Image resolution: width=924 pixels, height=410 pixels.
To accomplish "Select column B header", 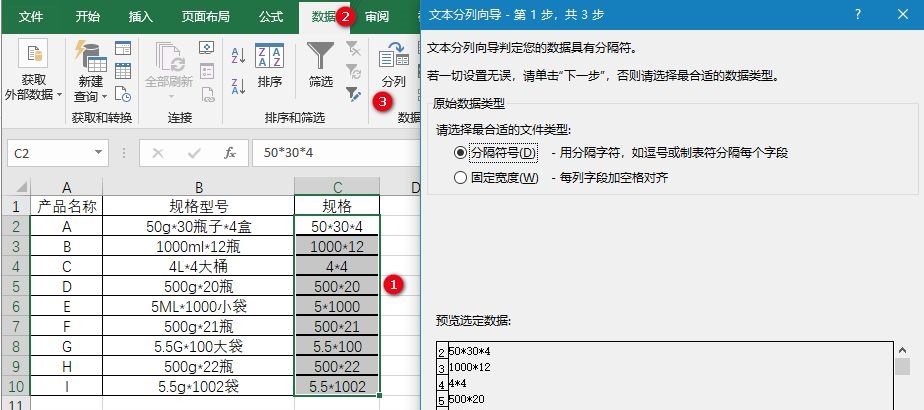I will (x=199, y=187).
